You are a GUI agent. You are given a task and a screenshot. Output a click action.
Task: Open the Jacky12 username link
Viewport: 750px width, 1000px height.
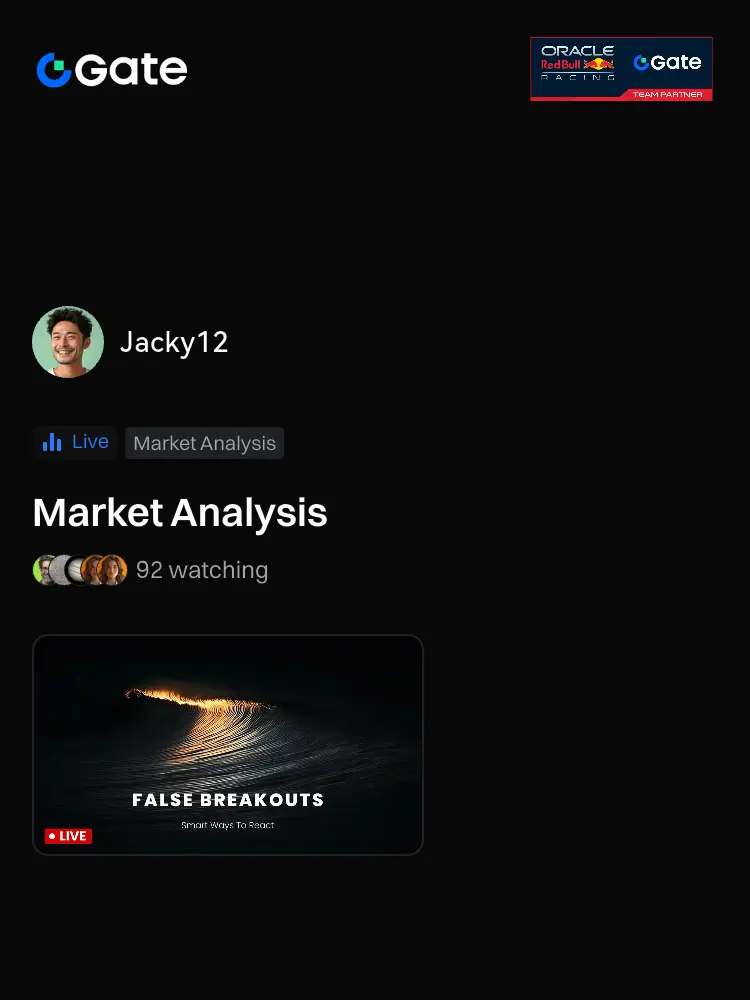tap(174, 342)
